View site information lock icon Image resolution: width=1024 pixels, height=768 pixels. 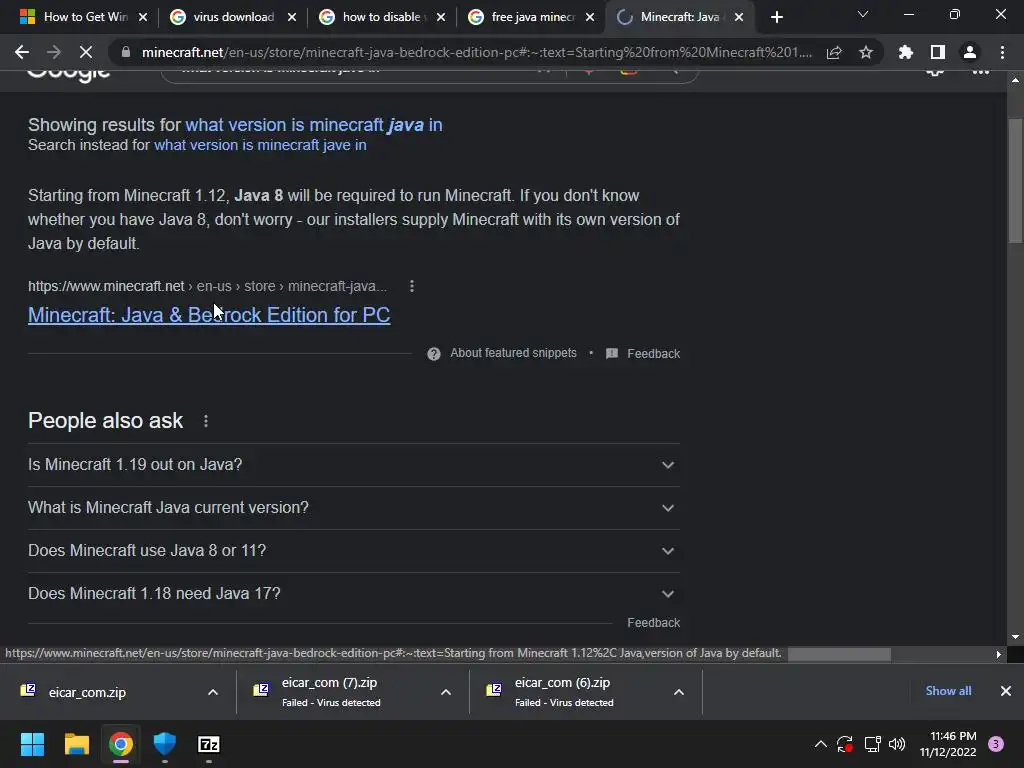pyautogui.click(x=125, y=52)
